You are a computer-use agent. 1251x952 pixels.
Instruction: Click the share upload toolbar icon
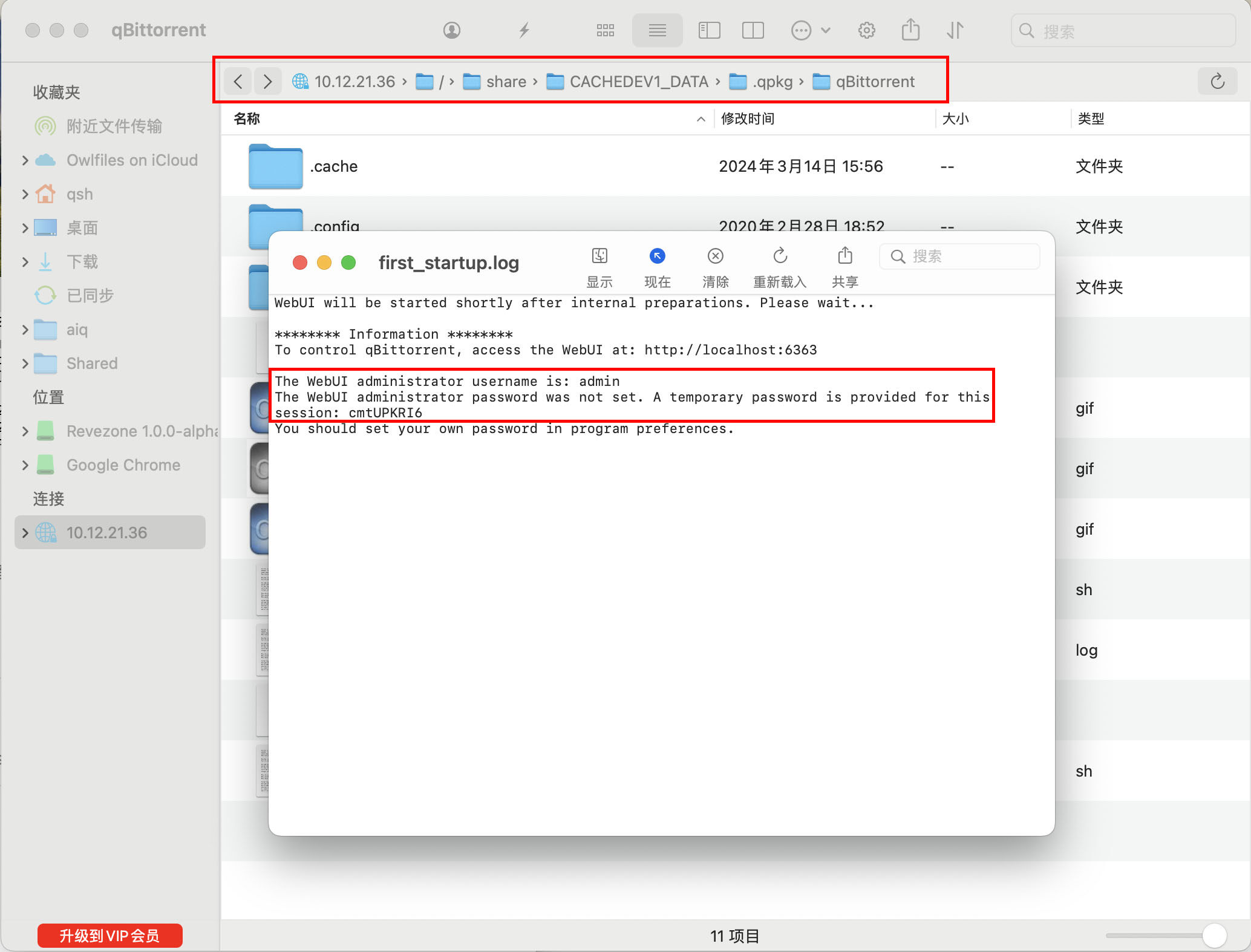910,29
